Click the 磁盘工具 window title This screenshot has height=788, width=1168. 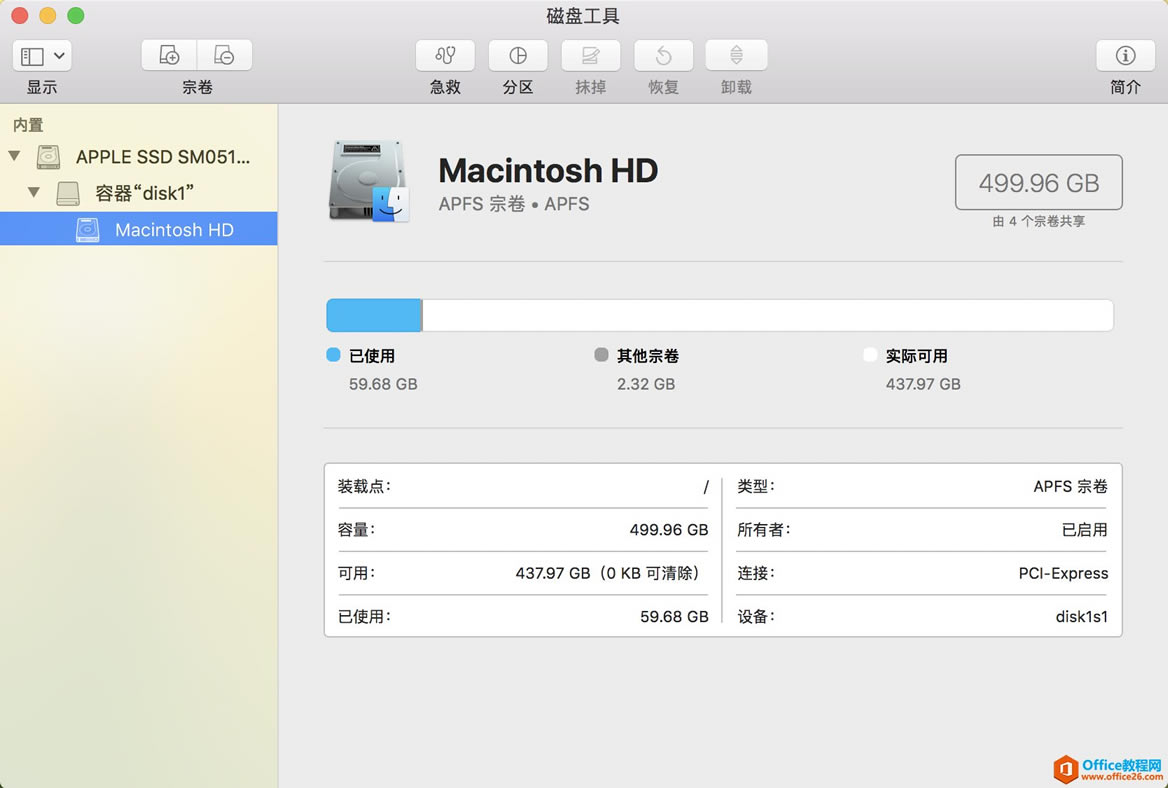(x=583, y=16)
